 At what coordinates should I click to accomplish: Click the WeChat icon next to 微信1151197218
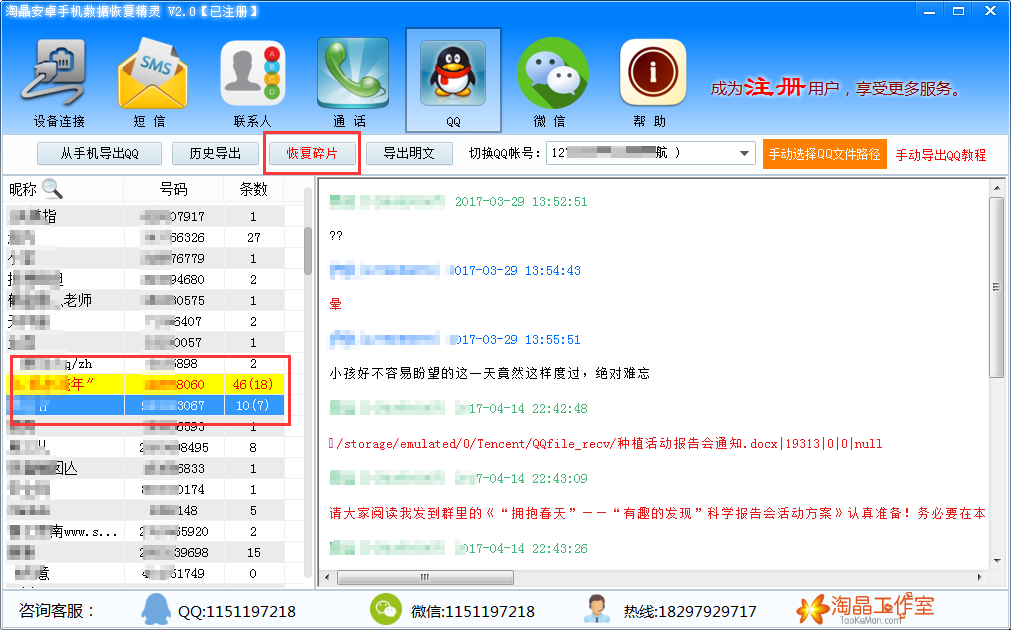tap(385, 610)
